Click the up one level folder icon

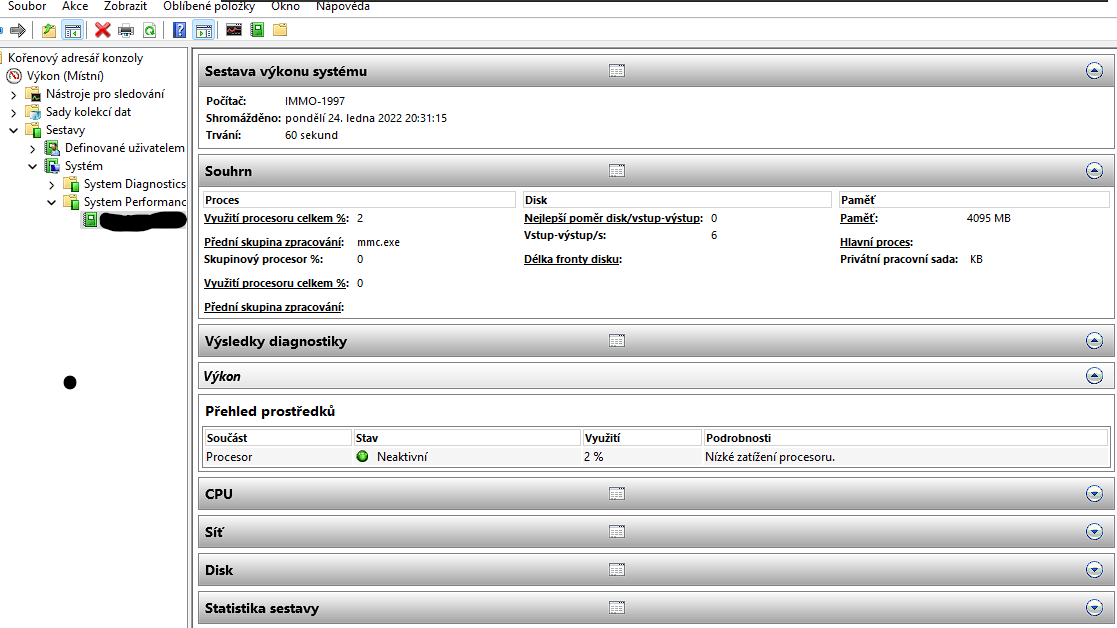coord(48,30)
